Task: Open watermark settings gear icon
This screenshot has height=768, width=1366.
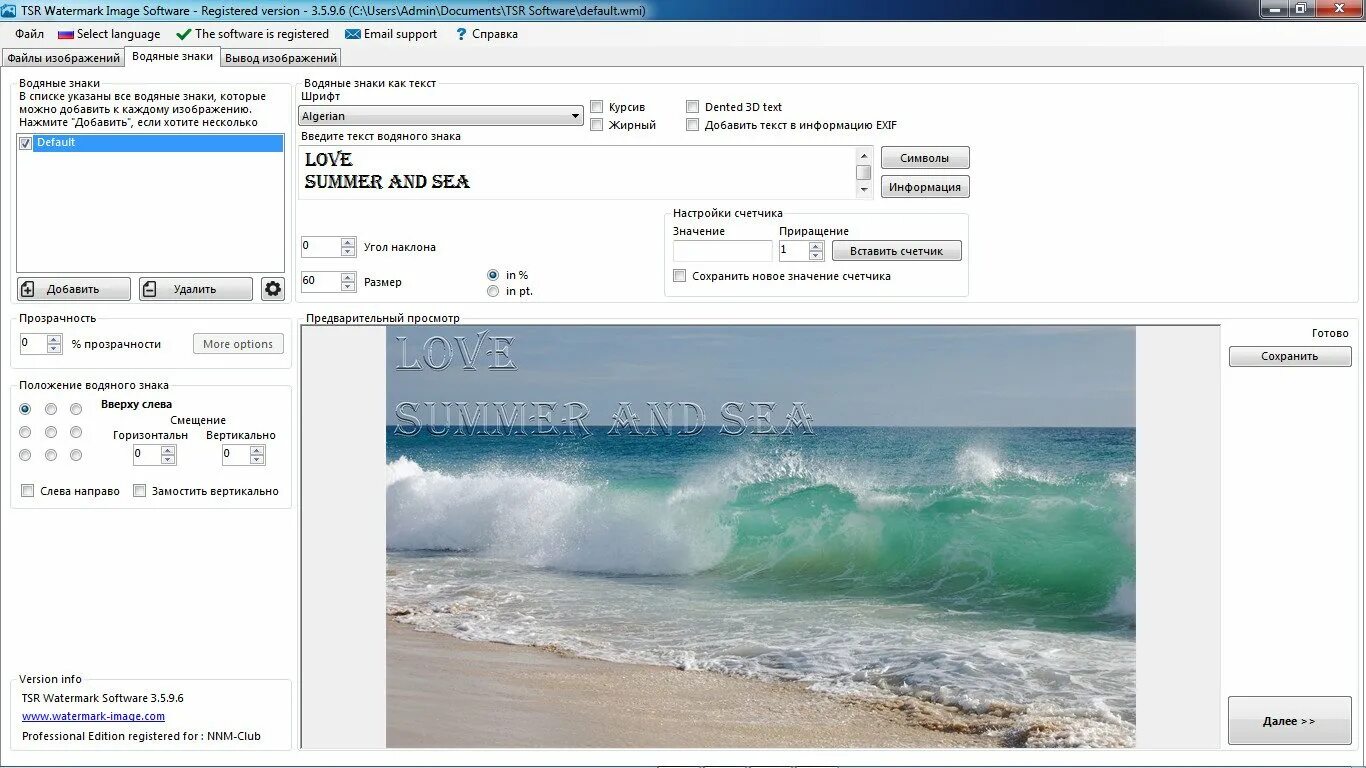Action: coord(273,289)
